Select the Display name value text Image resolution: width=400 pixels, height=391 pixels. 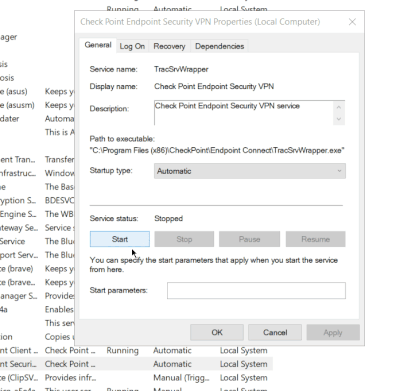[214, 87]
